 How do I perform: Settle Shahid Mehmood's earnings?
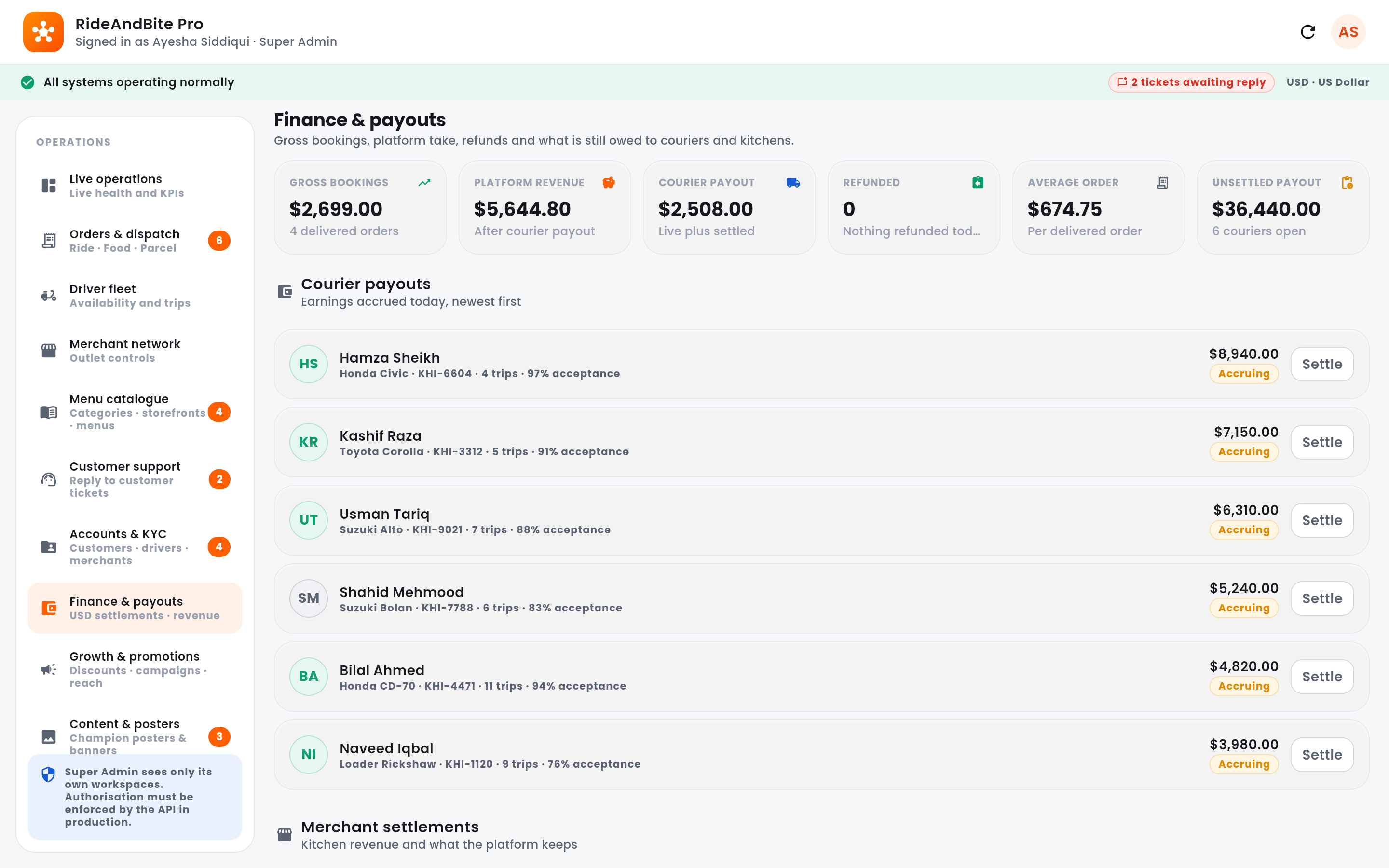pos(1322,598)
